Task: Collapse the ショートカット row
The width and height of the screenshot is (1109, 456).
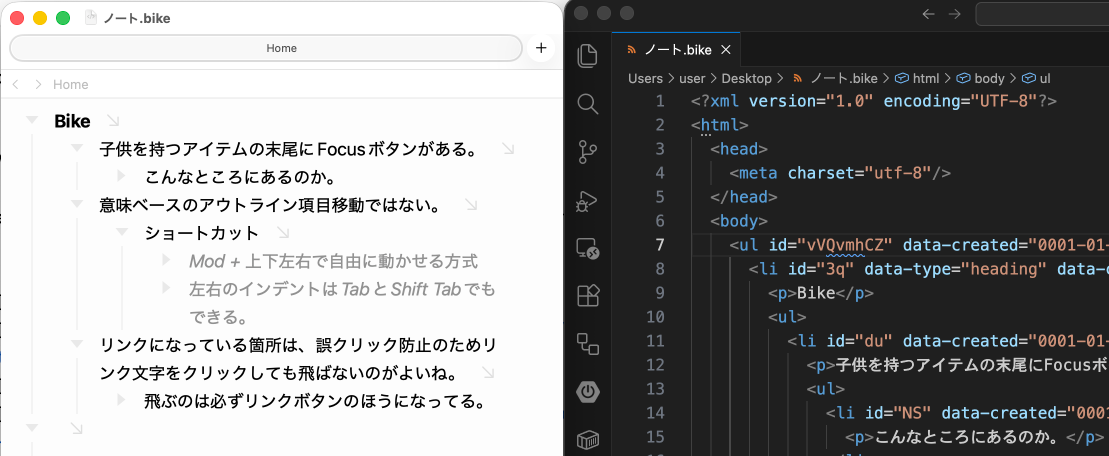Action: [122, 232]
